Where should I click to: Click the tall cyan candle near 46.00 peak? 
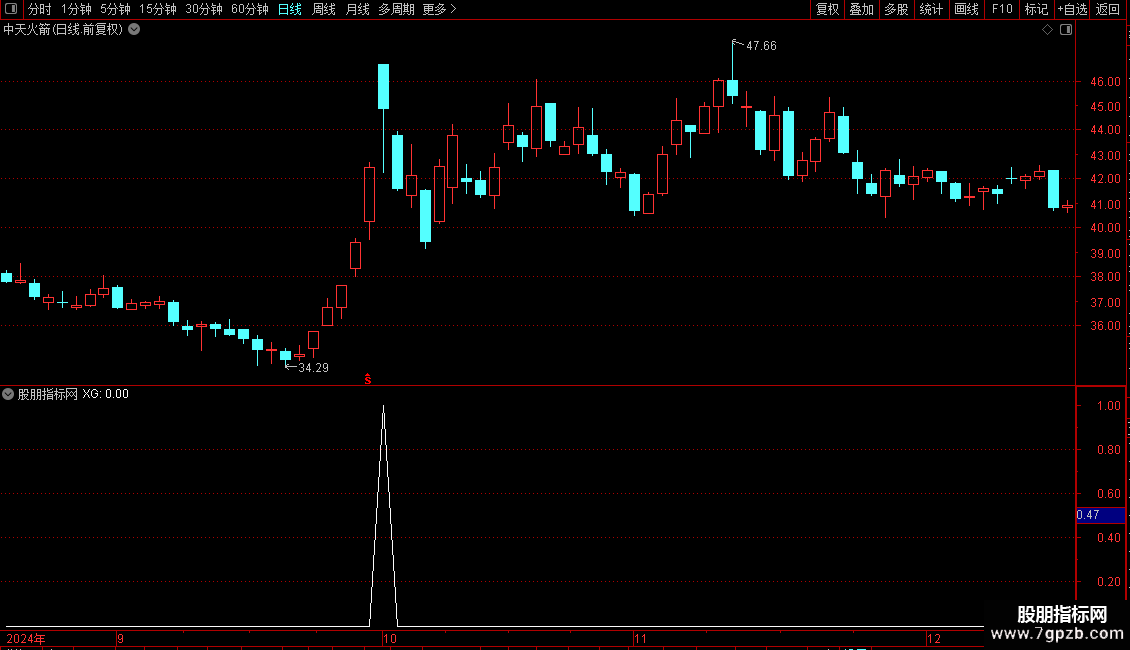pos(383,86)
